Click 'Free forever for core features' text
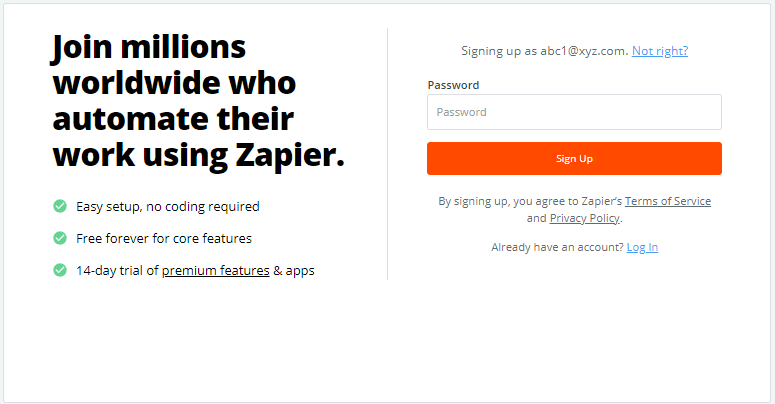 pyautogui.click(x=163, y=238)
